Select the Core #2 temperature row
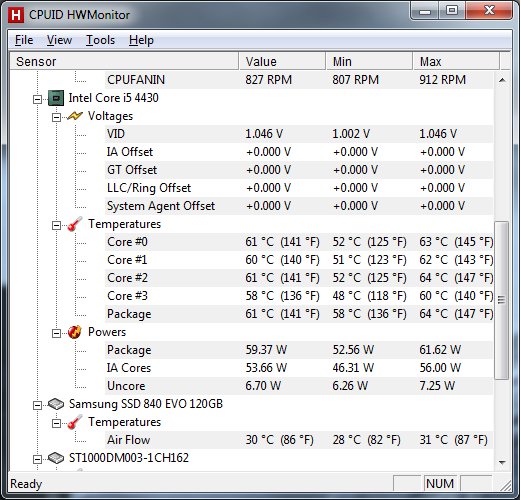521x500 pixels. [x=299, y=278]
